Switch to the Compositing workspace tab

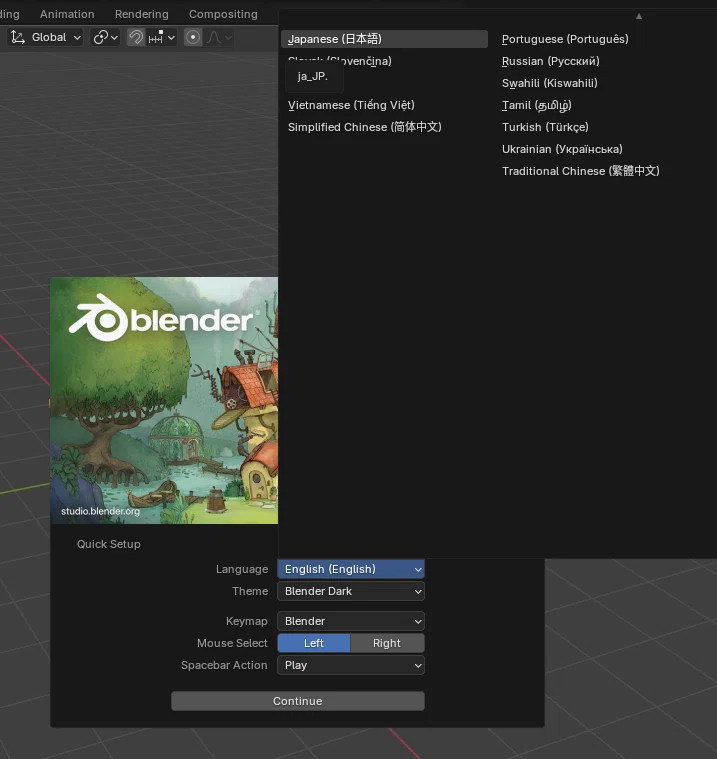click(223, 14)
